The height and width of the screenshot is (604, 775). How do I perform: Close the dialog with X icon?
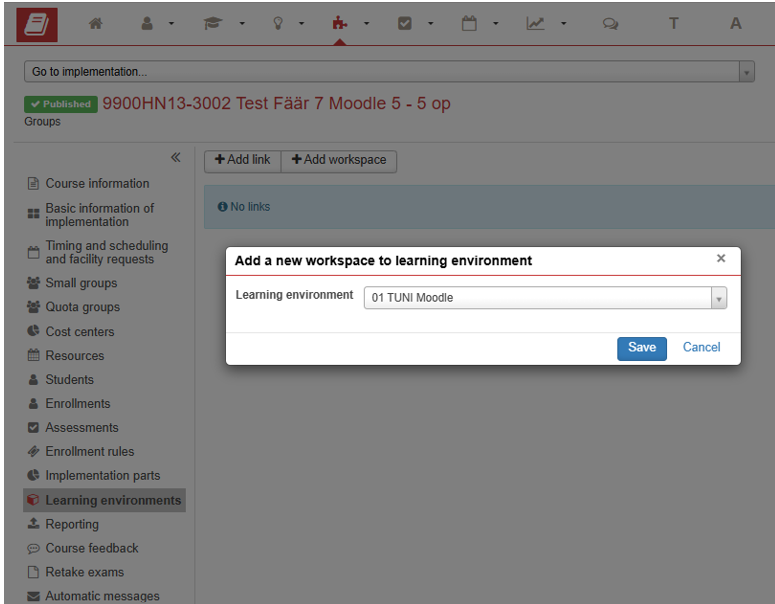coord(721,258)
